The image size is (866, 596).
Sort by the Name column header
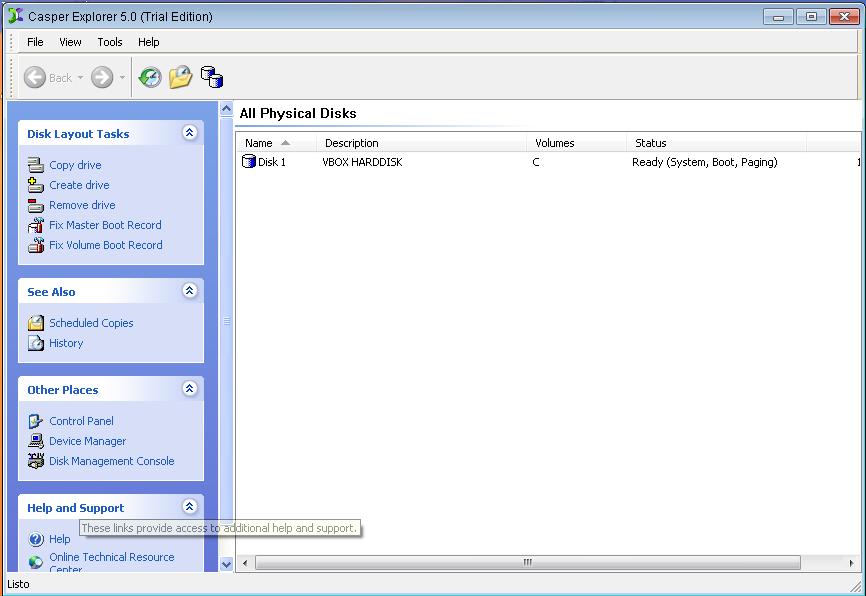[276, 143]
